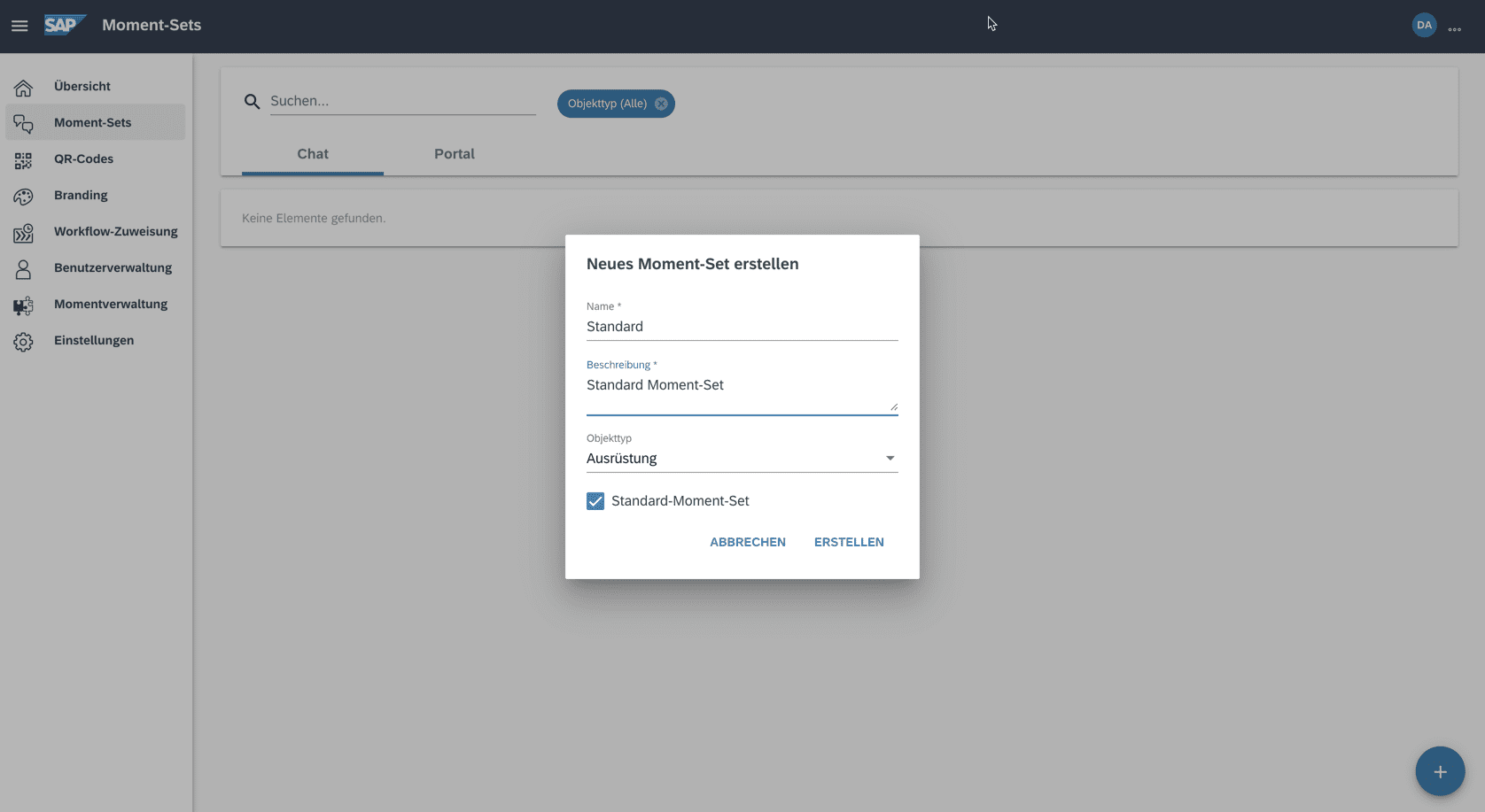This screenshot has height=812, width=1485.
Task: Switch to the Chat tab
Action: [x=313, y=154]
